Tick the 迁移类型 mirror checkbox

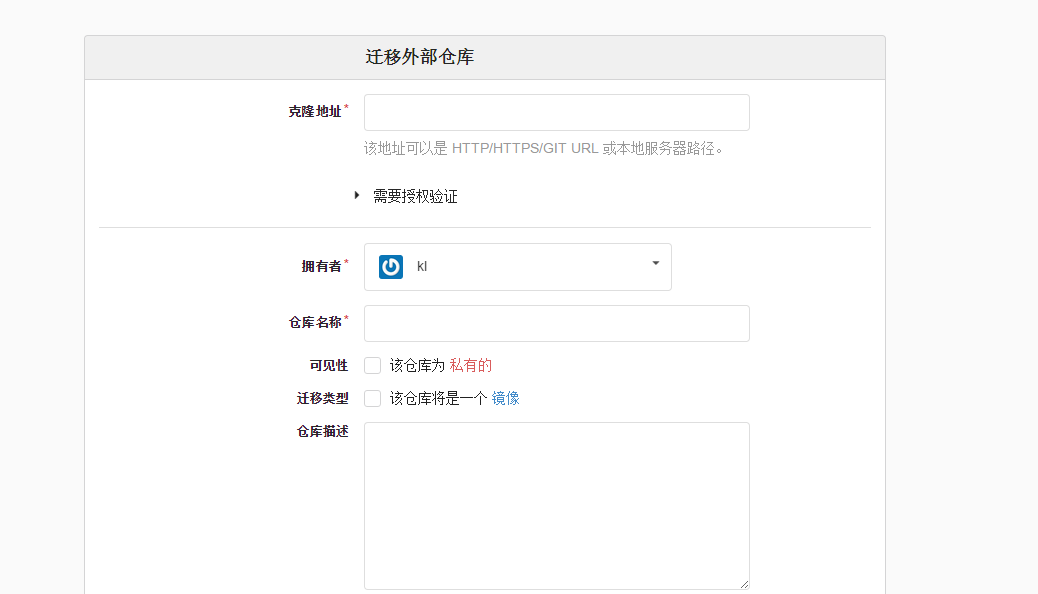[373, 398]
